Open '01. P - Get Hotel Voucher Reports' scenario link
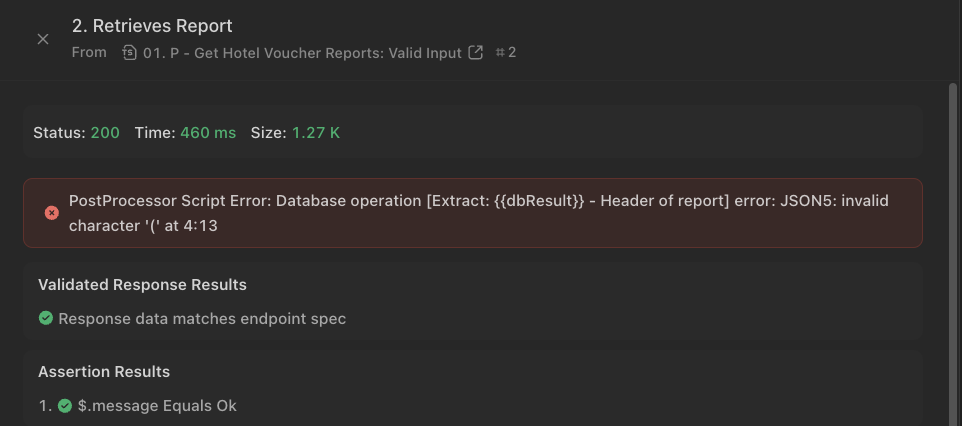This screenshot has height=426, width=962. coord(302,53)
